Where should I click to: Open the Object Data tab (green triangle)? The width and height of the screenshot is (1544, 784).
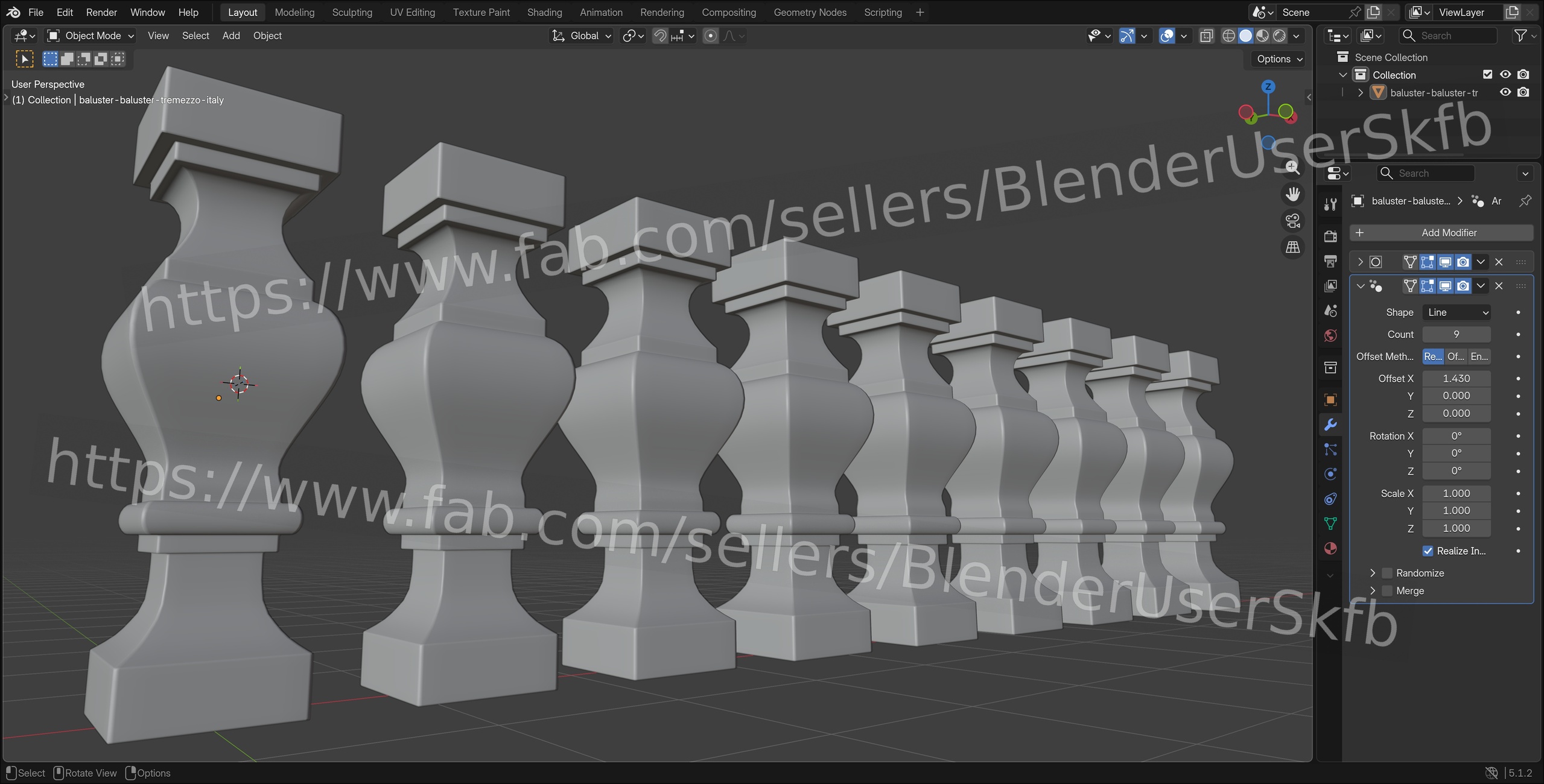click(1330, 523)
